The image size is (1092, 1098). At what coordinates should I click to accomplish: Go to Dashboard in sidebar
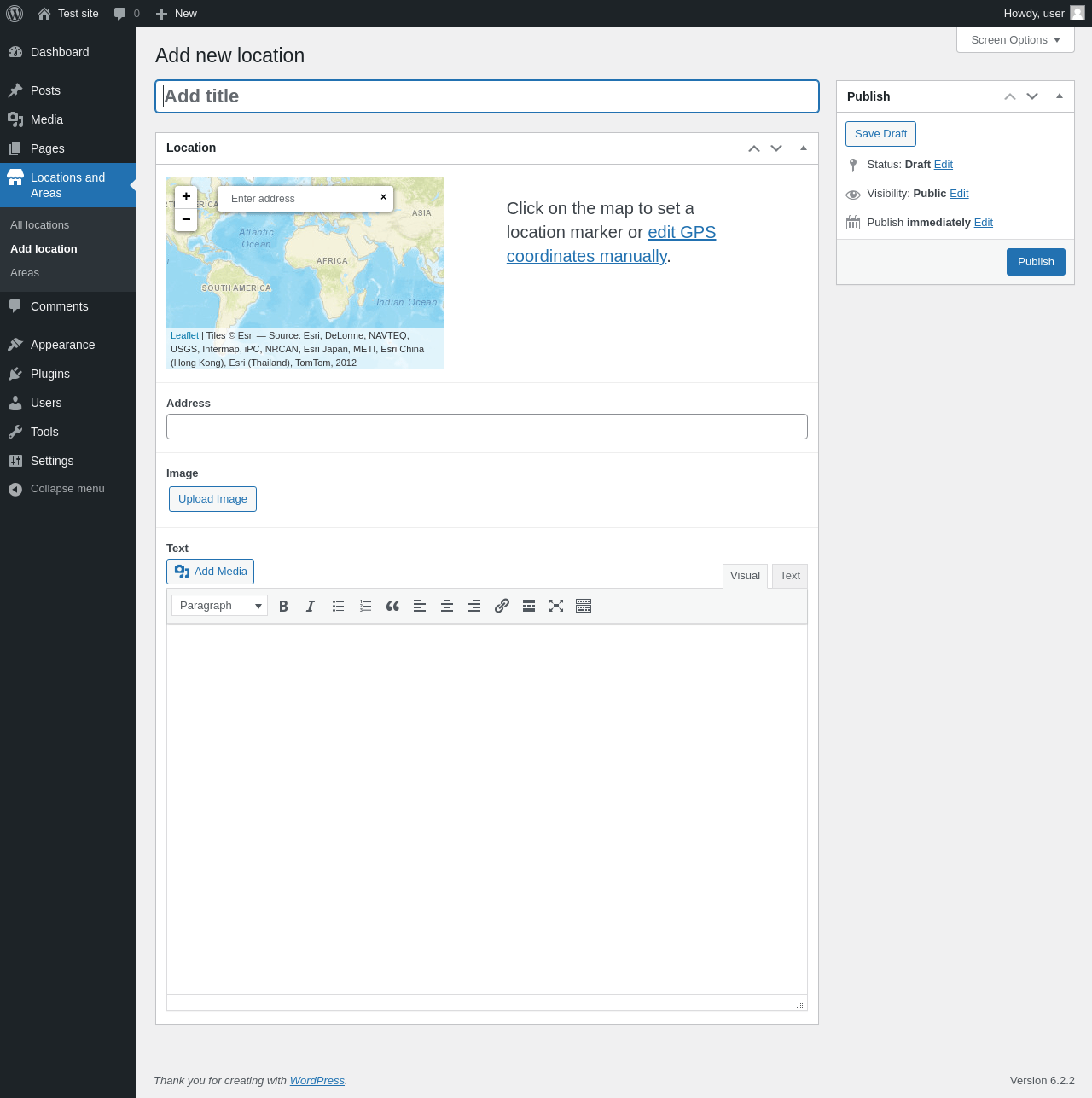(x=68, y=52)
